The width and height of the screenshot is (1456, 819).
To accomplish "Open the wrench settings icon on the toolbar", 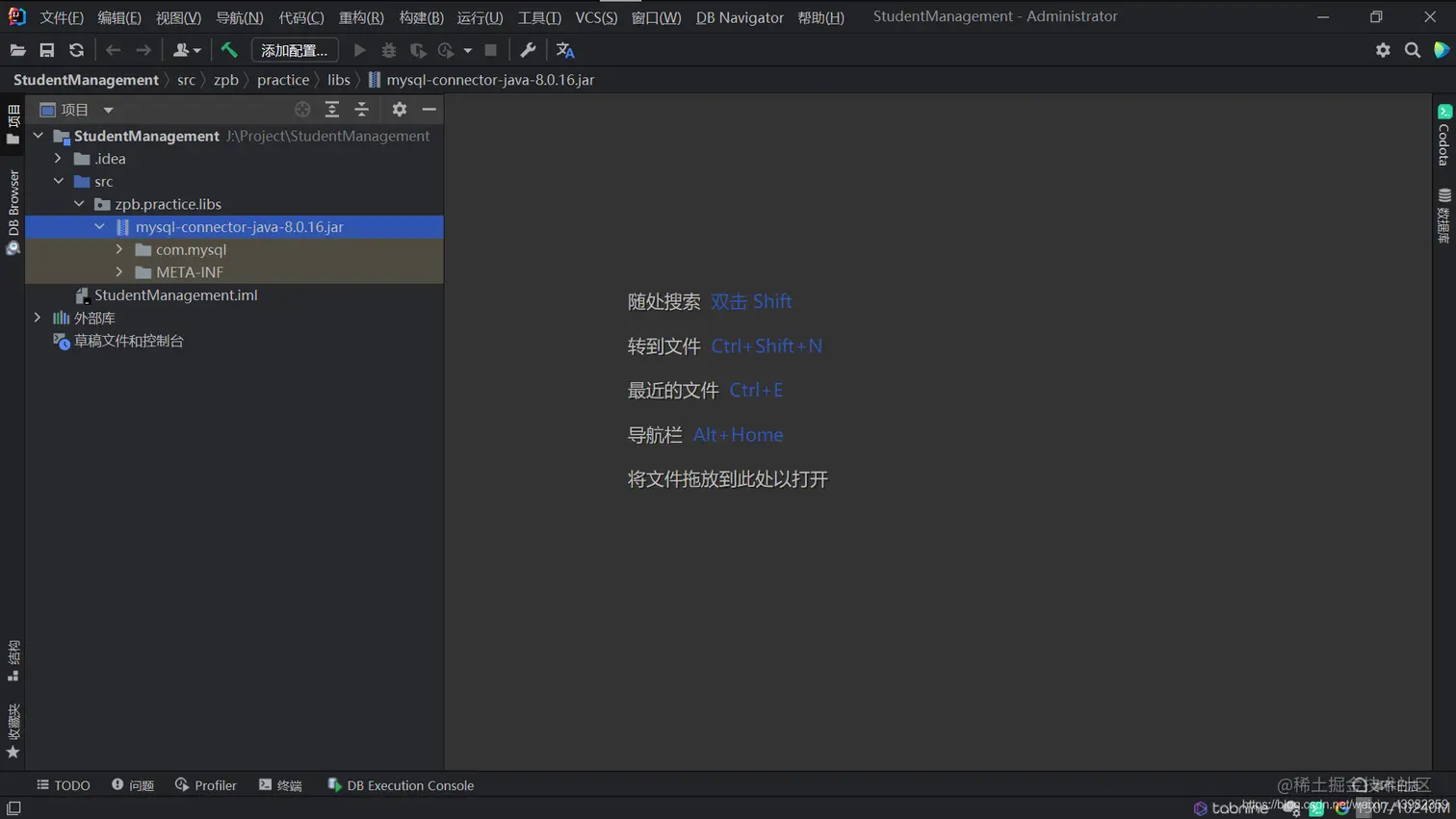I will coord(528,50).
